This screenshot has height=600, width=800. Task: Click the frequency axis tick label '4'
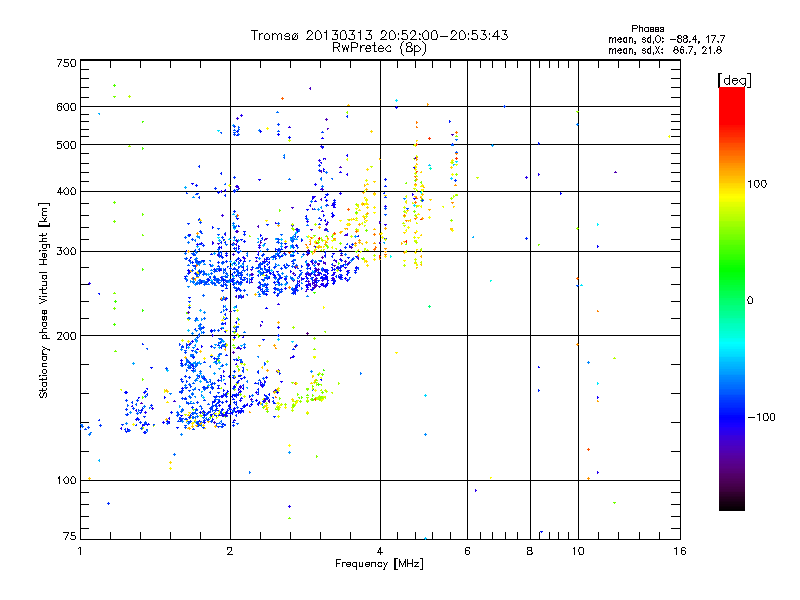tap(380, 551)
